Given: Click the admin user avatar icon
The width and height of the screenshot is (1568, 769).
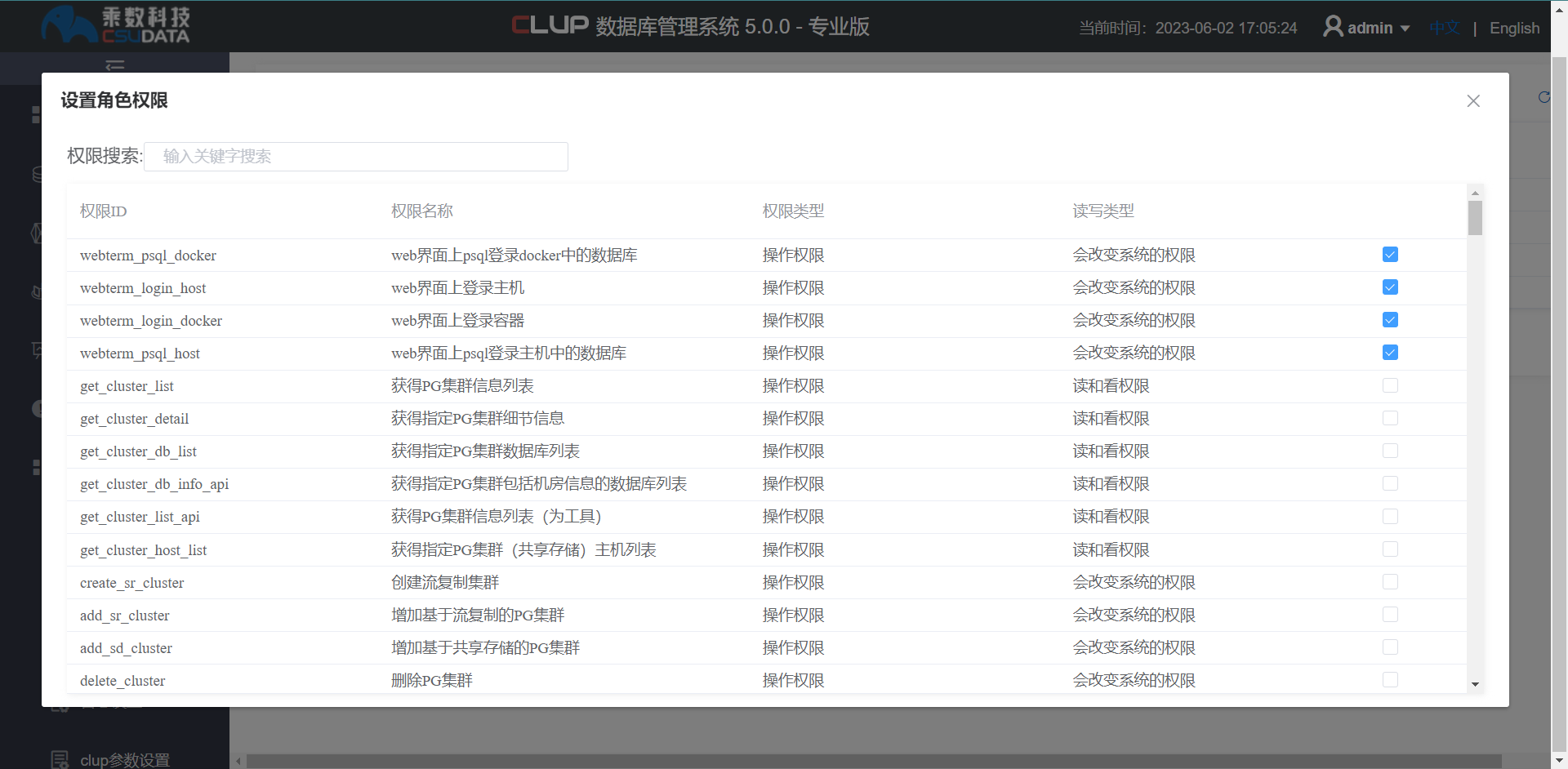Looking at the screenshot, I should [x=1333, y=26].
